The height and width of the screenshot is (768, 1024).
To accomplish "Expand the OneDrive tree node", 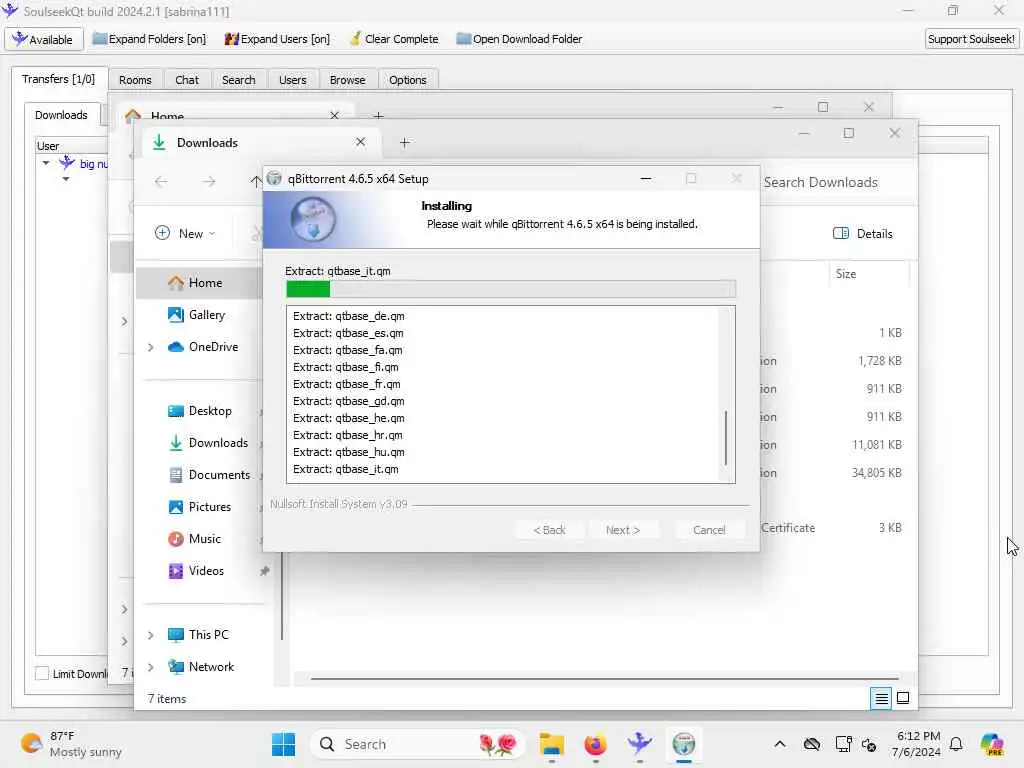I will tap(151, 347).
